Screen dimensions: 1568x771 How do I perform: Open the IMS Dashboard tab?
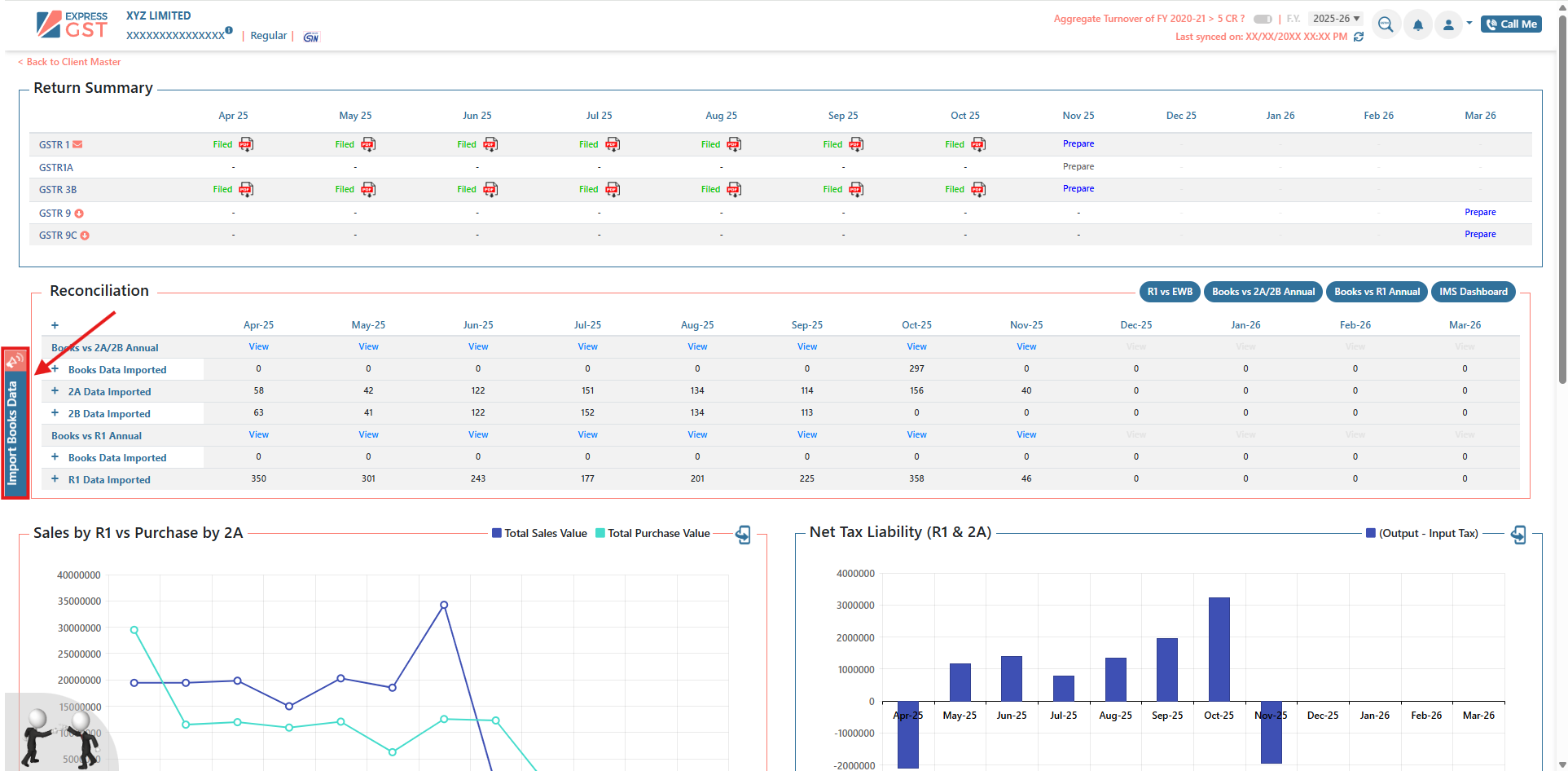point(1473,292)
